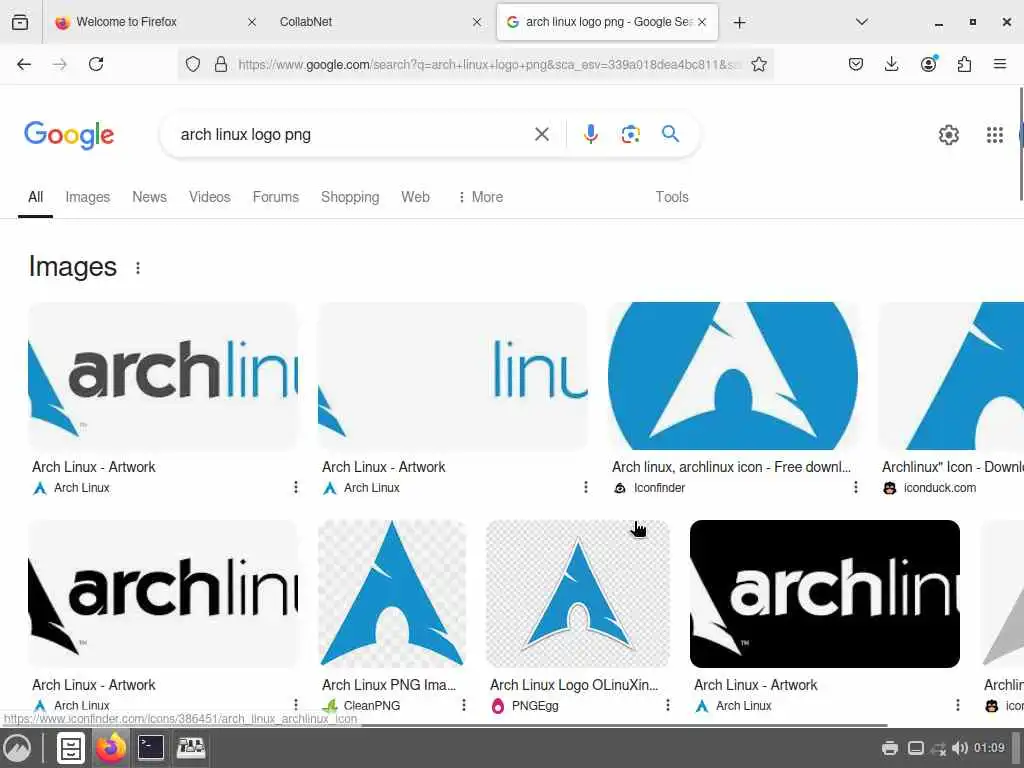Select the Web search tab

click(415, 197)
